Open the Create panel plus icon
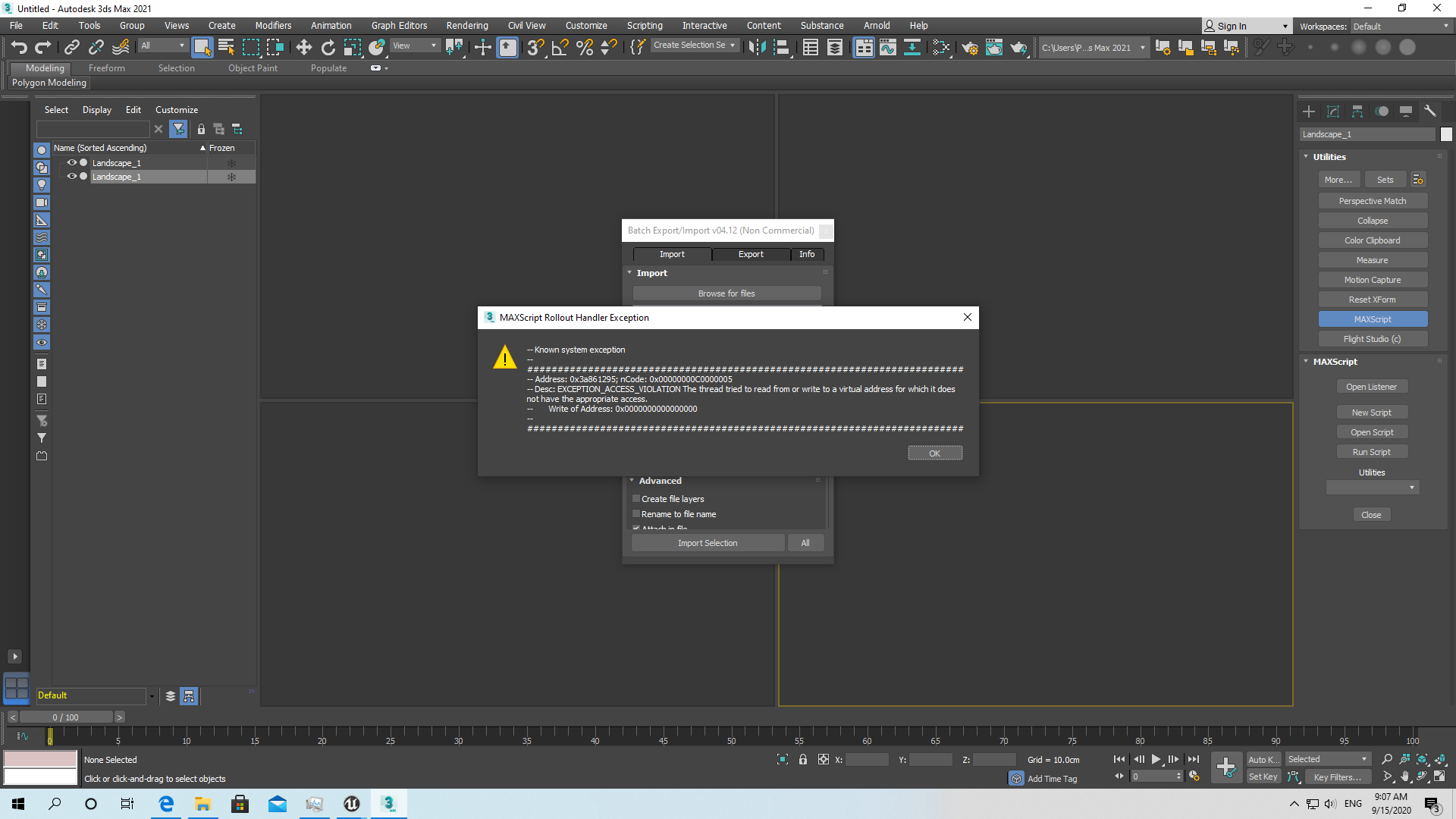Viewport: 1456px width, 819px height. pyautogui.click(x=1309, y=111)
